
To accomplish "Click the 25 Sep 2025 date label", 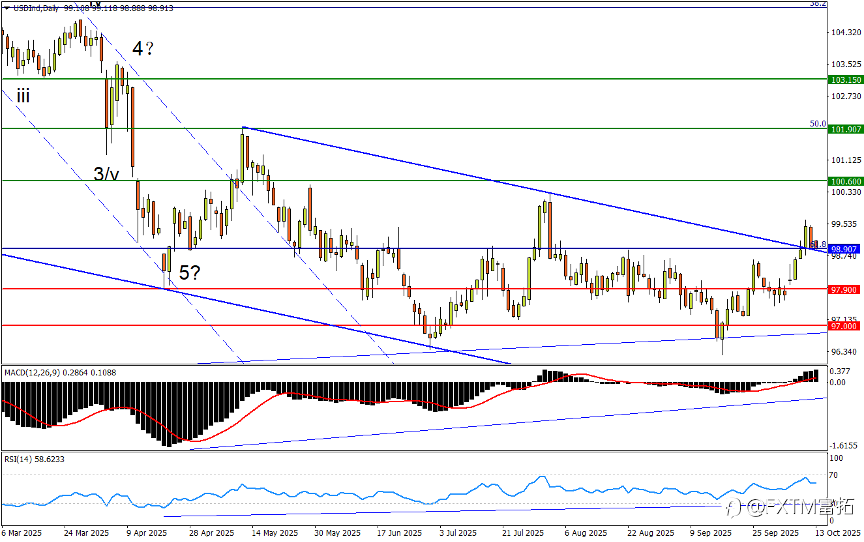I will point(775,533).
